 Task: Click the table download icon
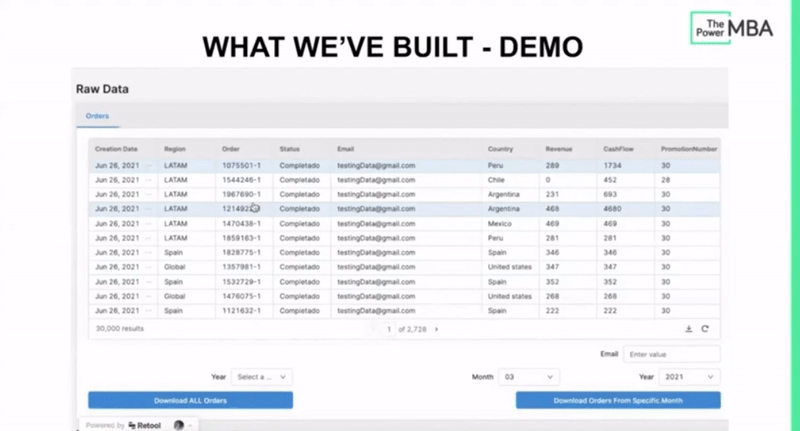pyautogui.click(x=688, y=329)
